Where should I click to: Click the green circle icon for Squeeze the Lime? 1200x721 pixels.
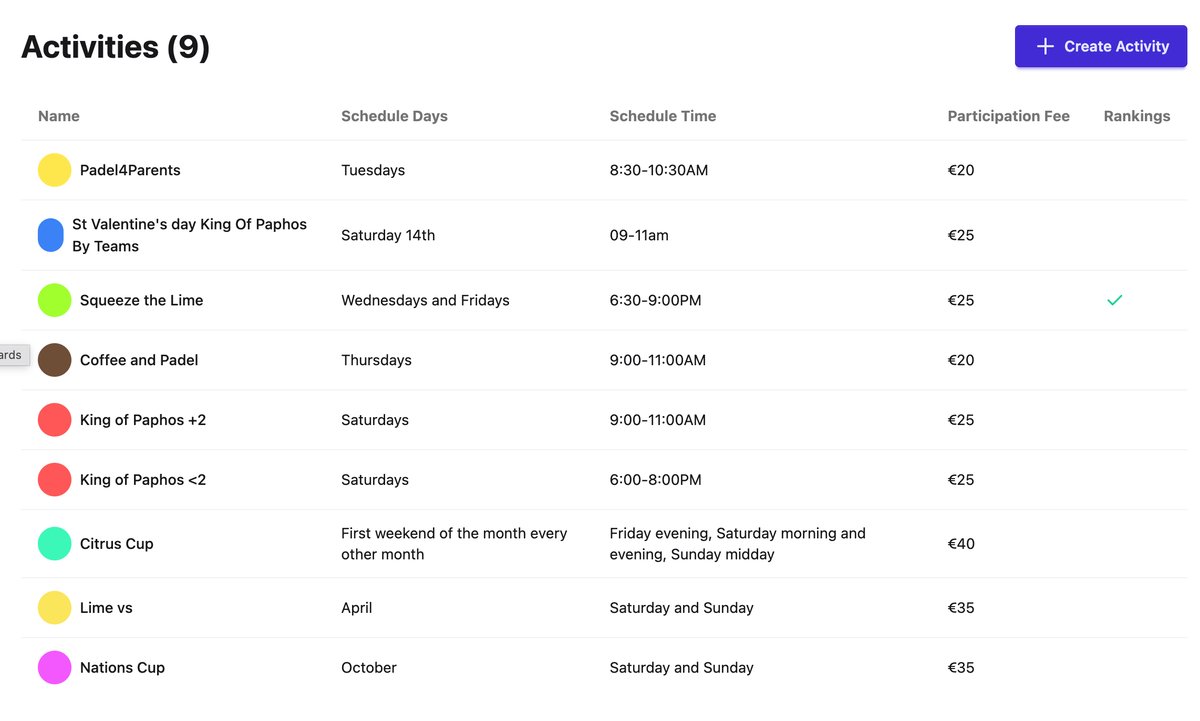point(54,300)
